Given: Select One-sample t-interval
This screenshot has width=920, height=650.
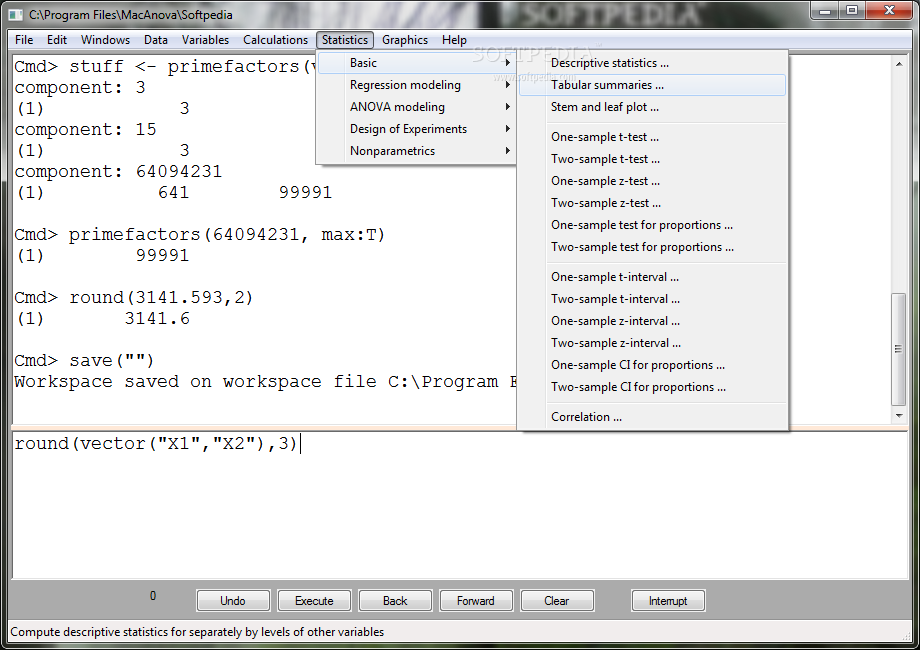Looking at the screenshot, I should coord(652,277).
